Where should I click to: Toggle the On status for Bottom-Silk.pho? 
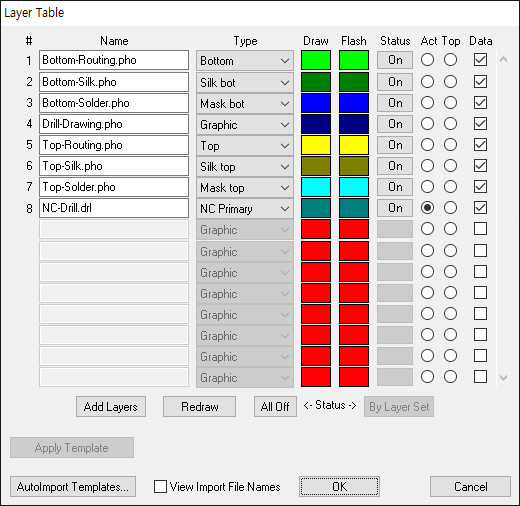(395, 82)
